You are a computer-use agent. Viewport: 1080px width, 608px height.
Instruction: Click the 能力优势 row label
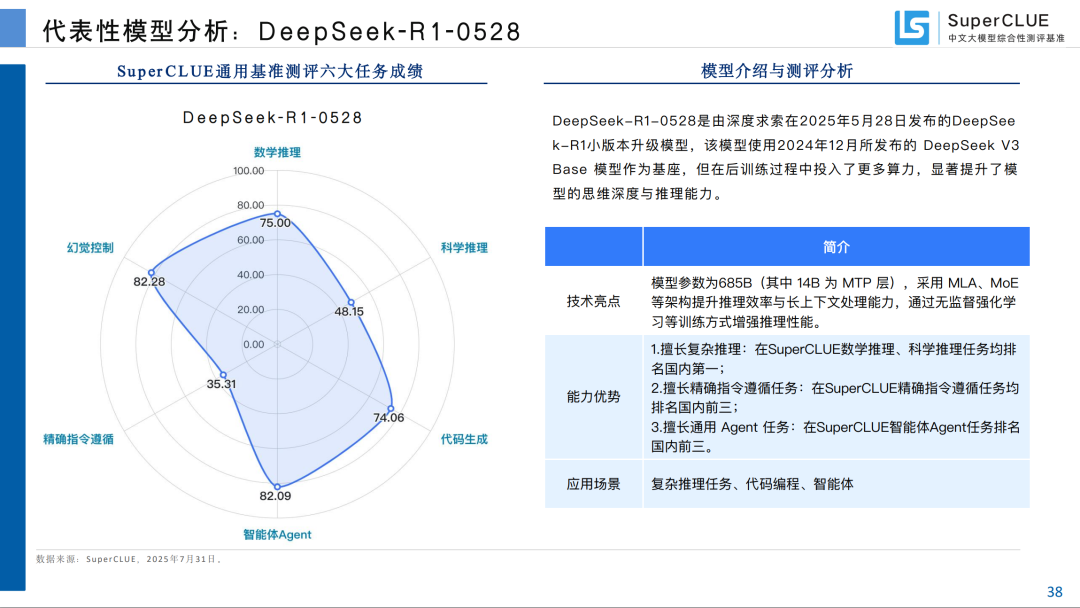tap(593, 397)
